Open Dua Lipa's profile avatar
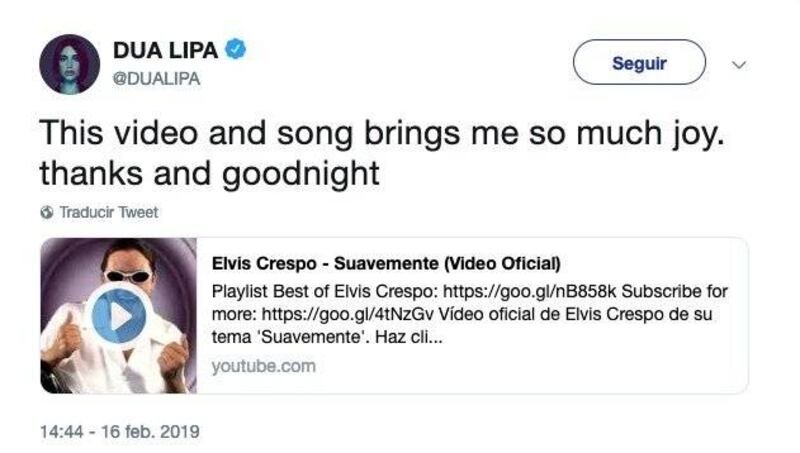 [x=69, y=64]
